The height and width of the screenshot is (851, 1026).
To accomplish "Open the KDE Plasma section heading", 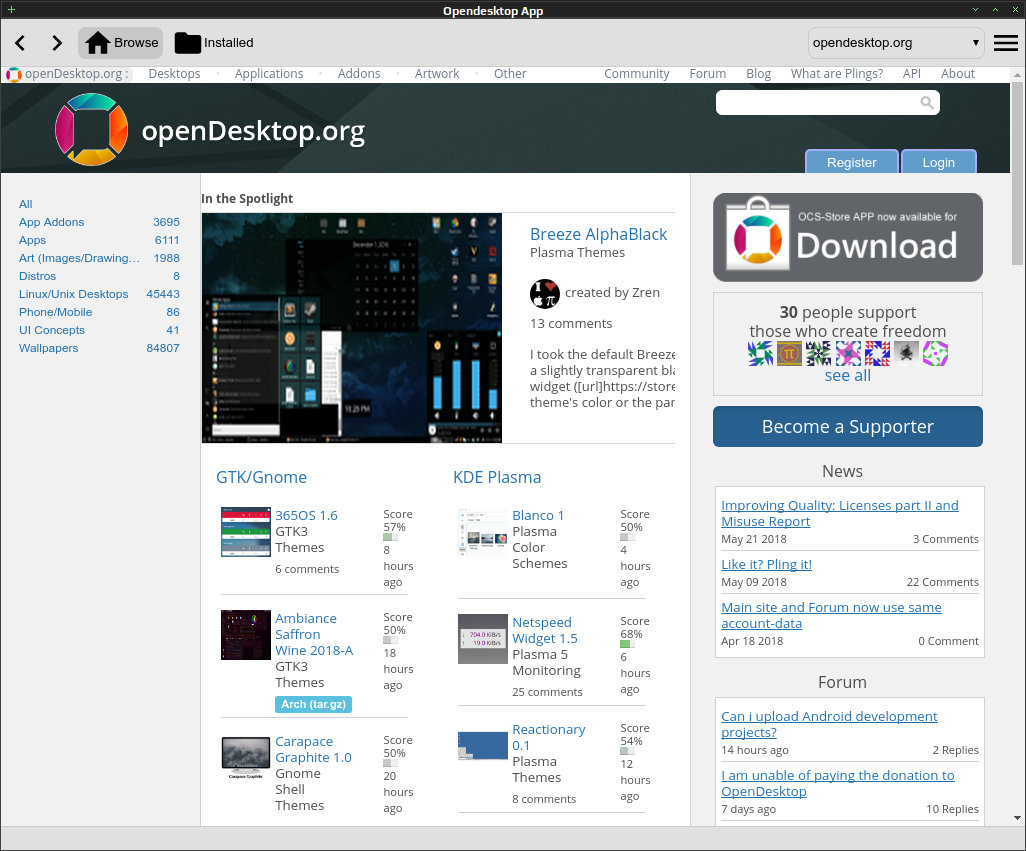I will 497,478.
